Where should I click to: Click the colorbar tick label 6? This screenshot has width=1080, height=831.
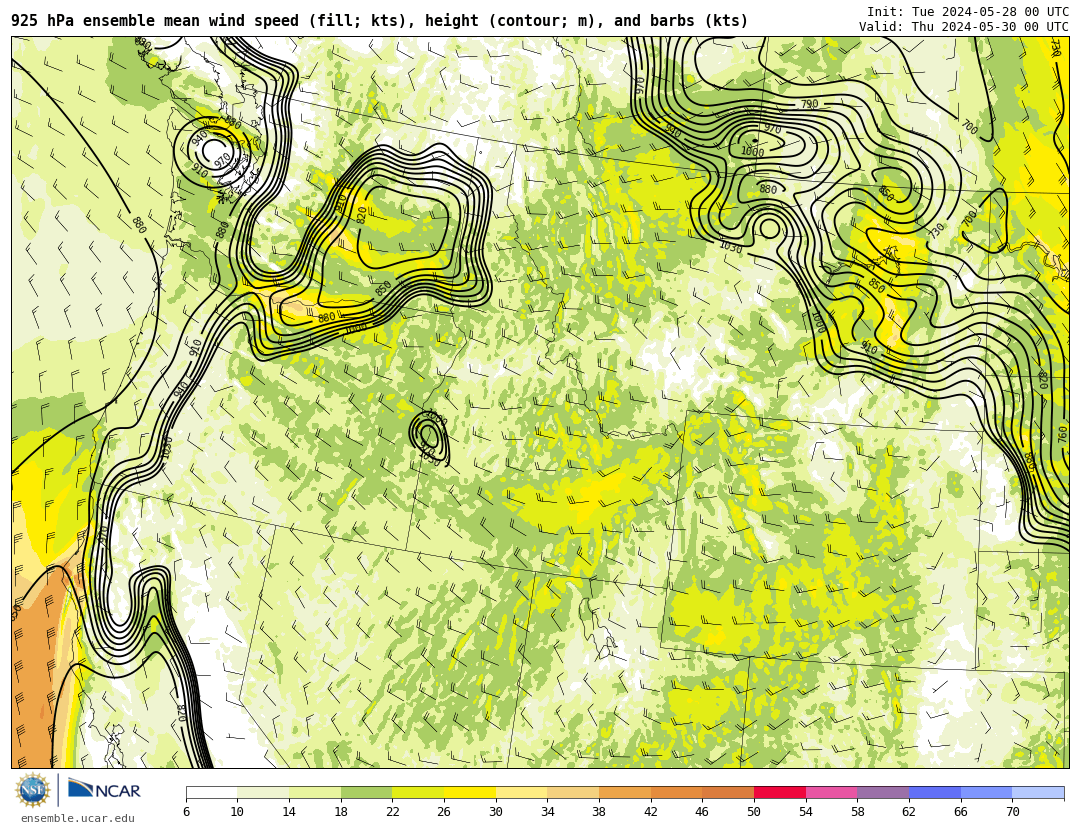click(187, 812)
